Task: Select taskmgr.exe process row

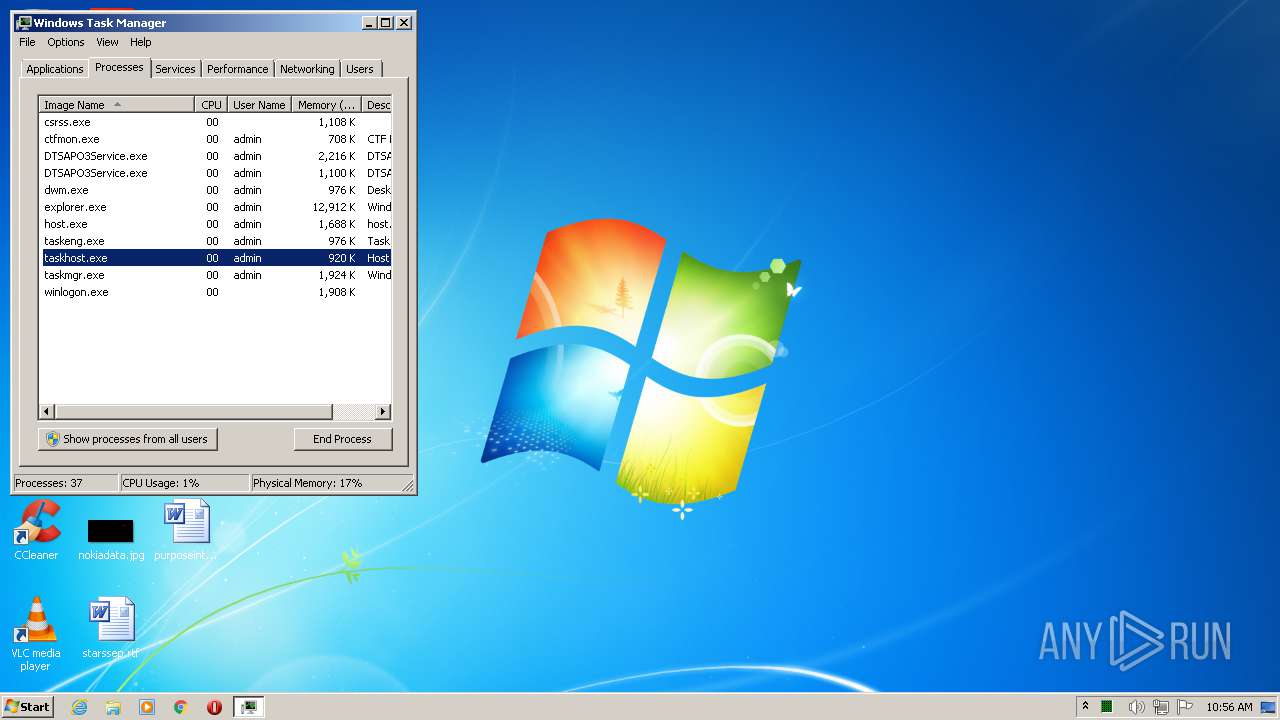Action: click(215, 275)
